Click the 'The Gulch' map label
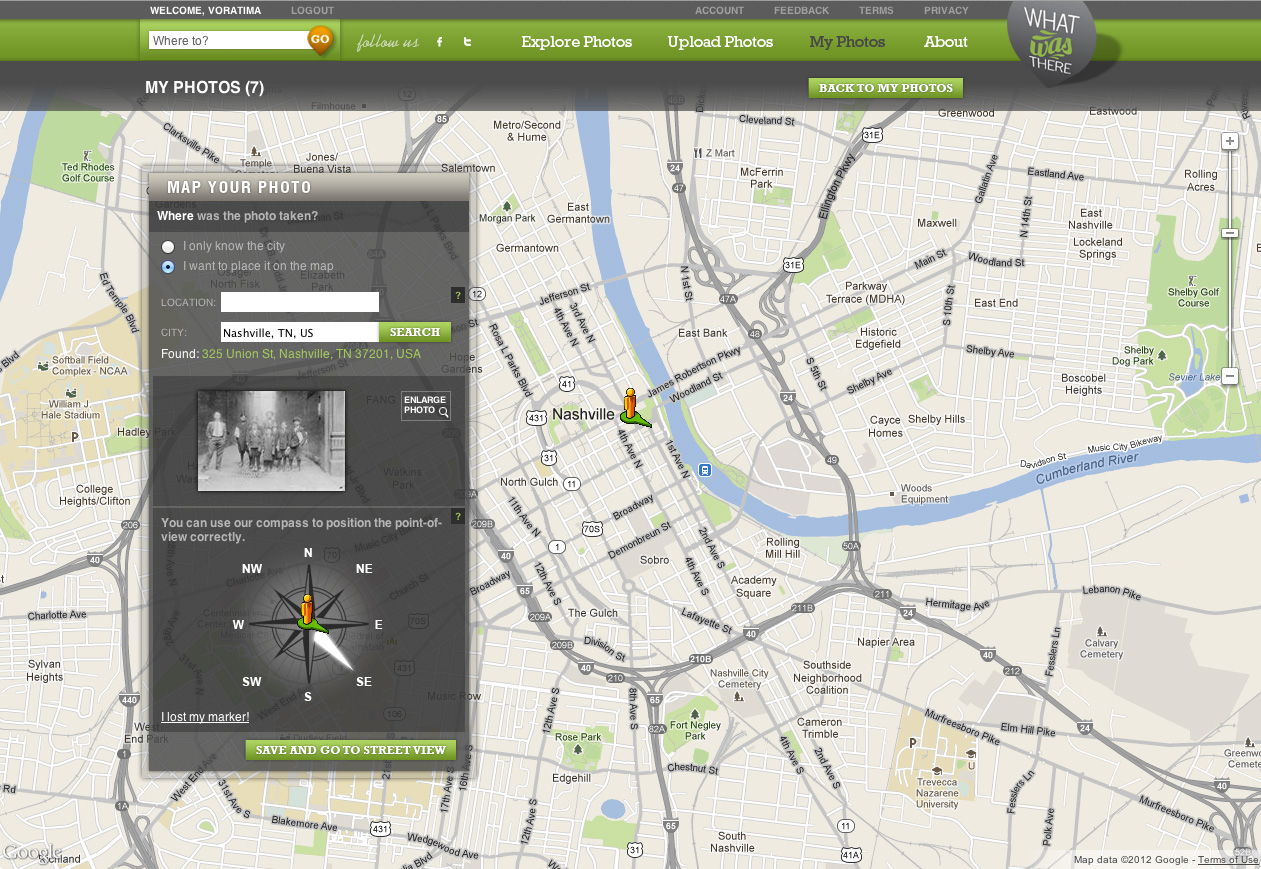Viewport: 1261px width, 869px height. [x=593, y=613]
